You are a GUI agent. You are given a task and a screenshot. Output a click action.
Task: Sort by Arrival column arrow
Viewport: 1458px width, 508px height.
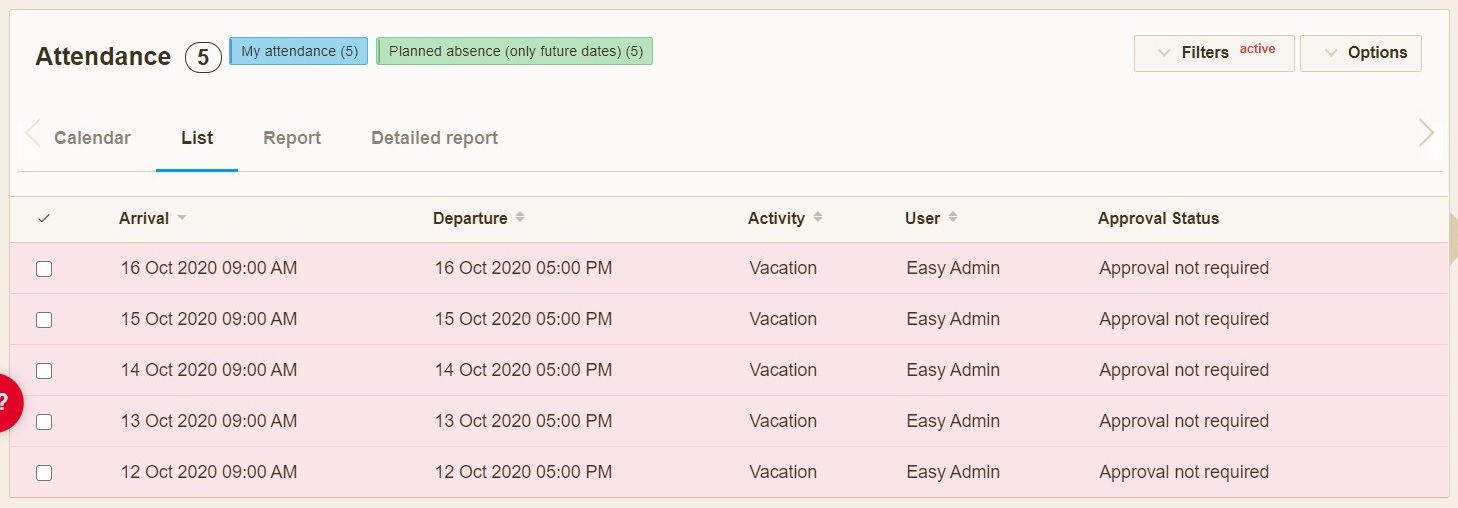182,218
